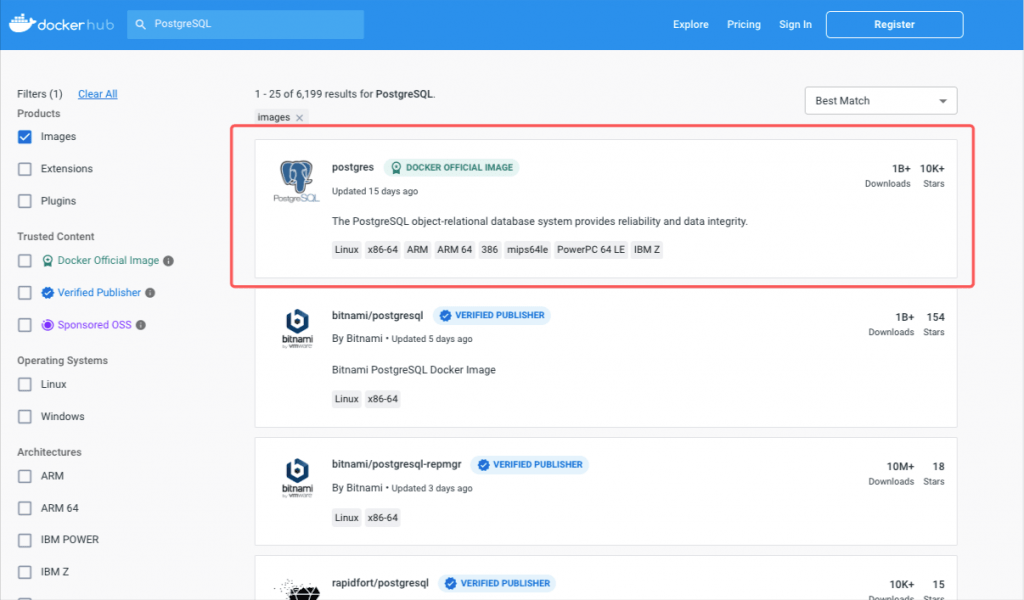Click the 386 tag on postgres
Screen dimensions: 1024x600
click(x=490, y=250)
